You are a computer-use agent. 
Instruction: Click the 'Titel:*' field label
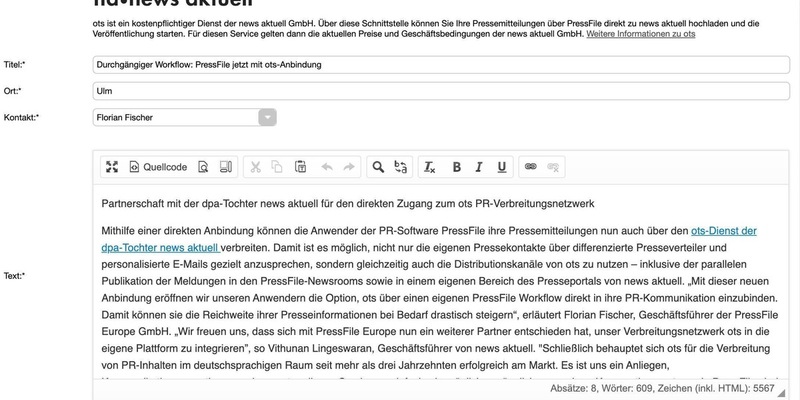(14, 65)
